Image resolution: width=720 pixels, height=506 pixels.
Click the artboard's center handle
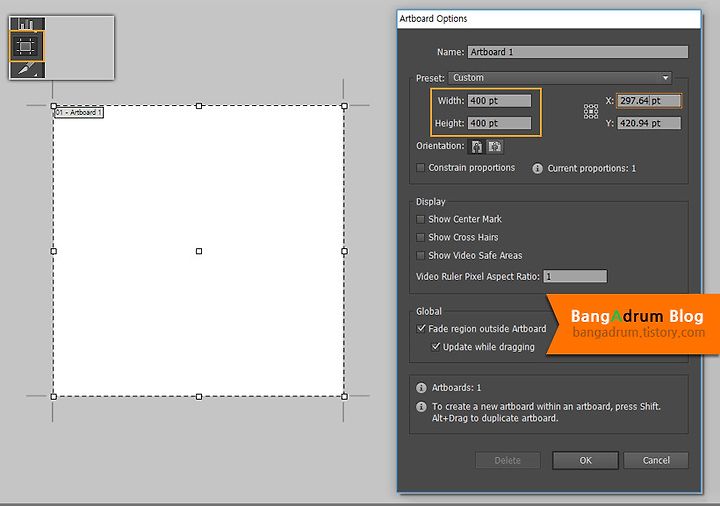click(199, 251)
